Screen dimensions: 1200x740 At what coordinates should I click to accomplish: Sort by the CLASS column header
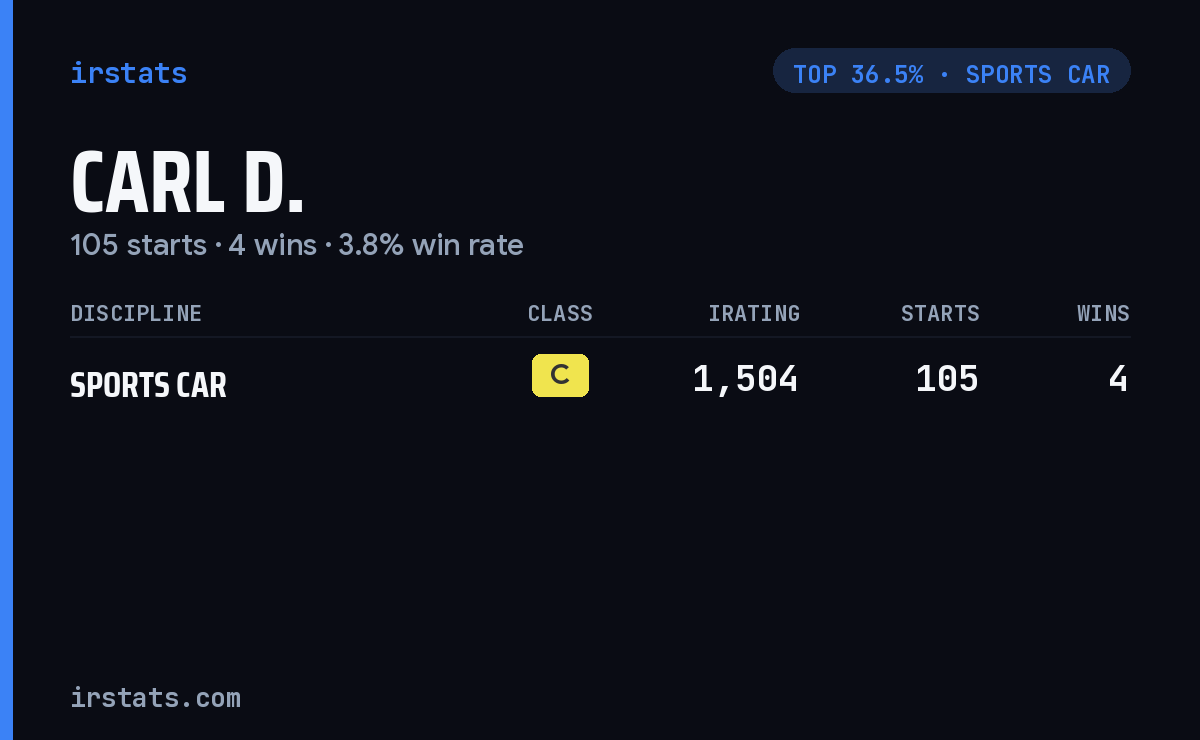(x=560, y=314)
